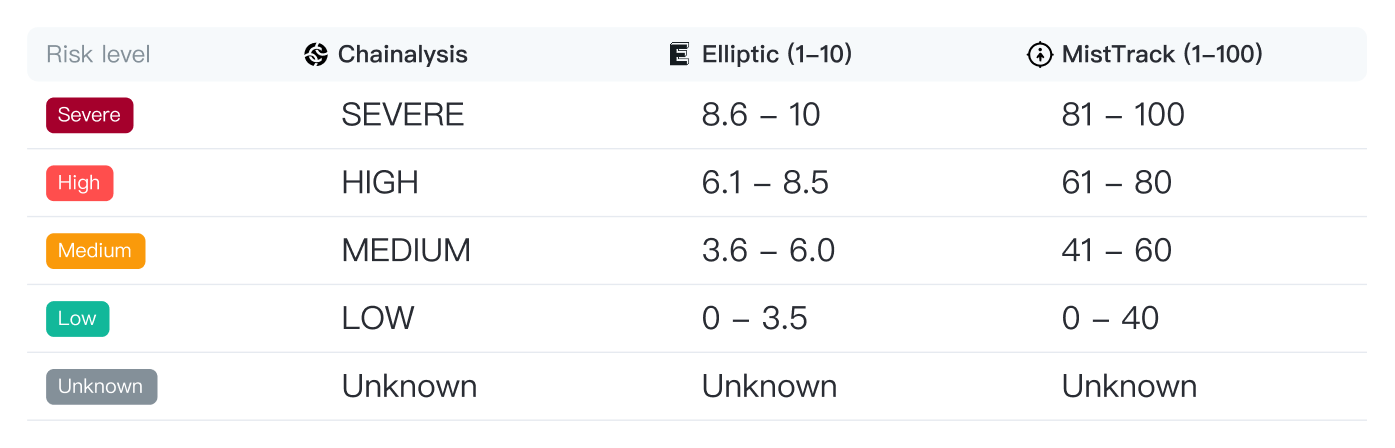Screen dimensions: 1395x448
Task: Click the Chainalysis logo icon
Action: 316,54
